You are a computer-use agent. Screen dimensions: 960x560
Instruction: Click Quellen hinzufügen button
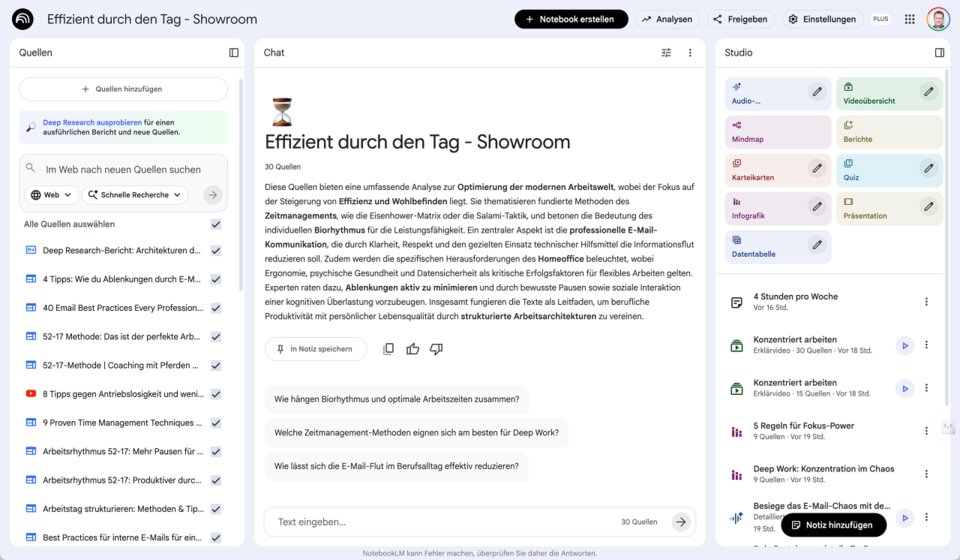(x=123, y=89)
